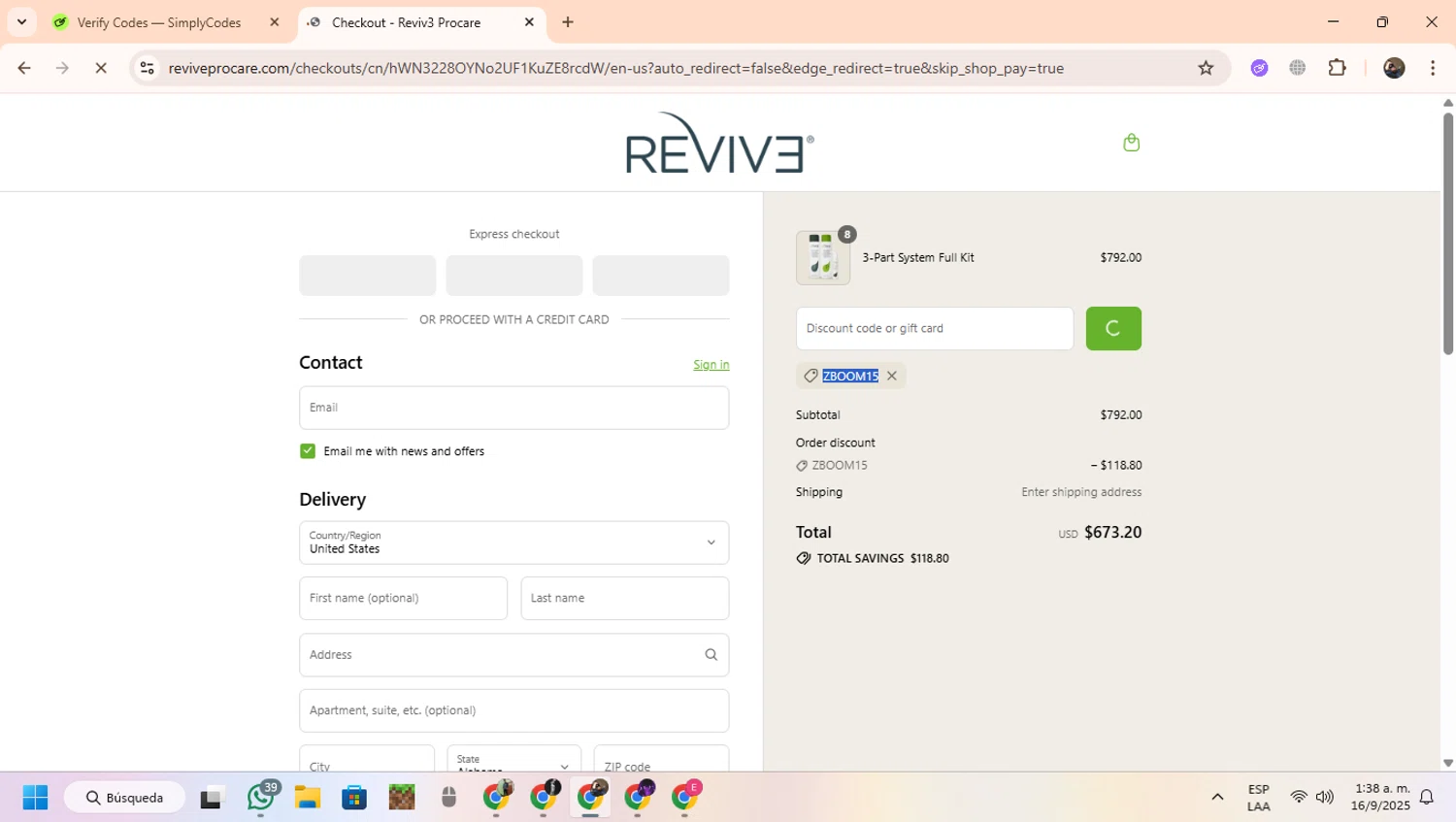Click the first express checkout placeholder button
The height and width of the screenshot is (822, 1456).
[367, 276]
